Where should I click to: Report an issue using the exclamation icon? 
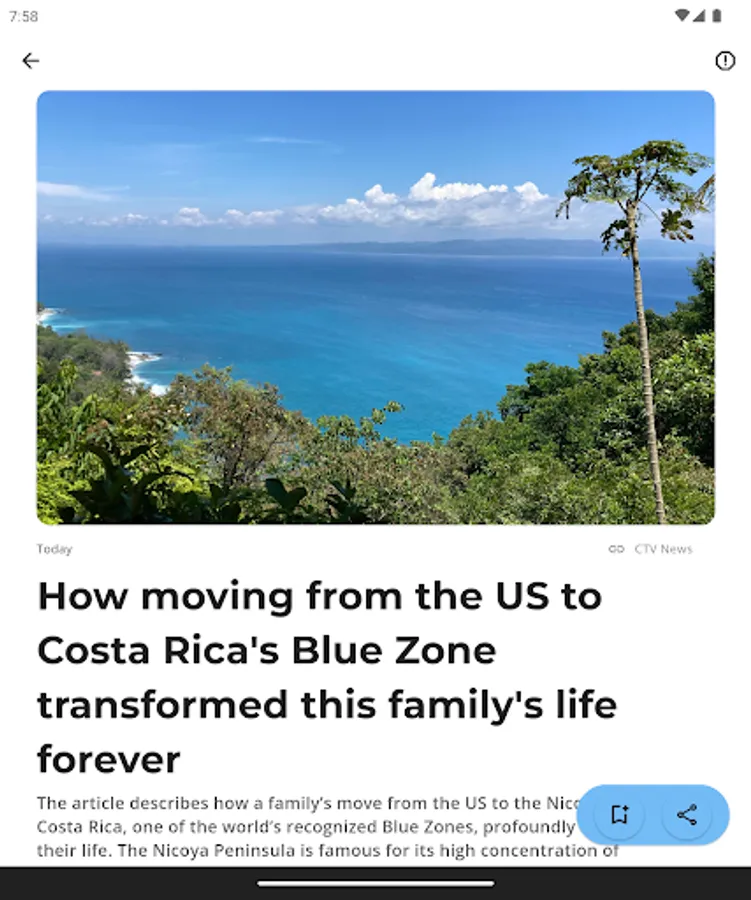pyautogui.click(x=727, y=60)
